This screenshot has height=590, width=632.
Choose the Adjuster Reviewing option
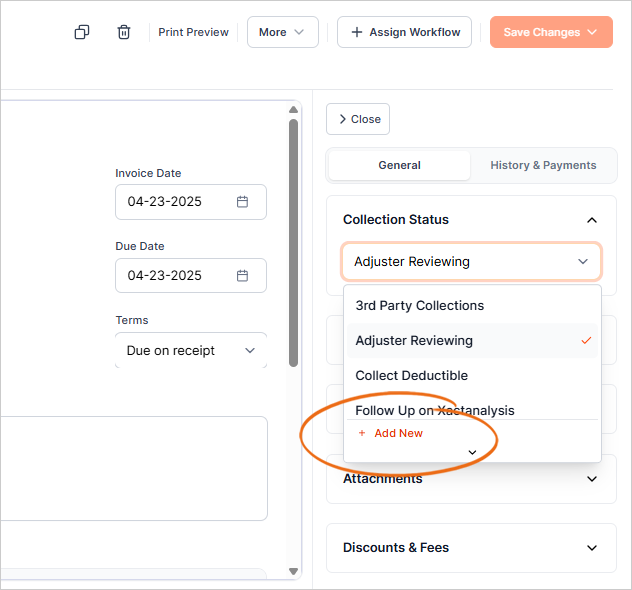(x=414, y=340)
